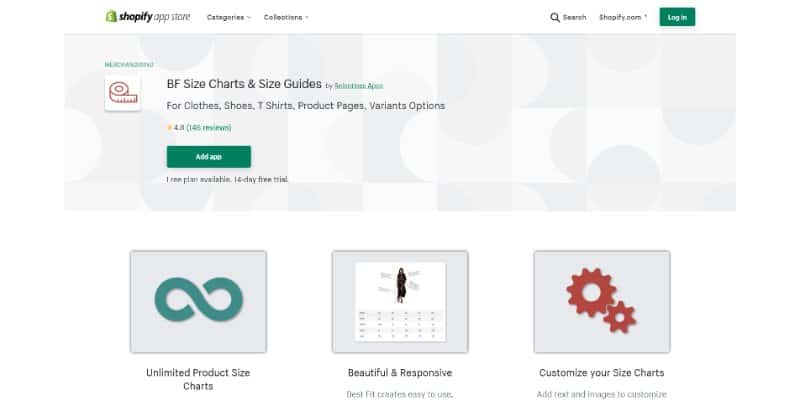Open the Merchandising category link
This screenshot has width=800, height=401.
(x=129, y=65)
